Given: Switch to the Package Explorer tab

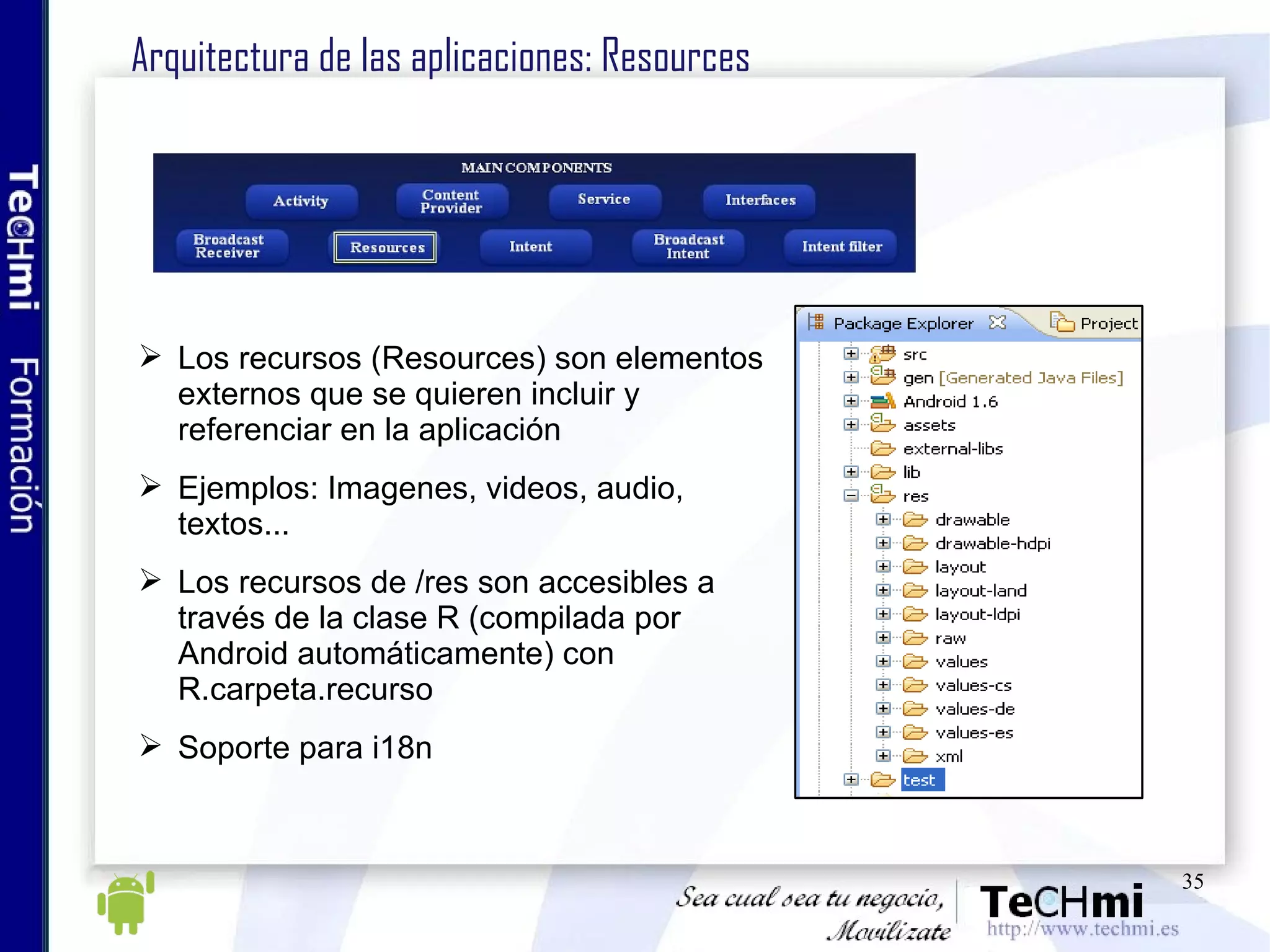Looking at the screenshot, I should 904,323.
